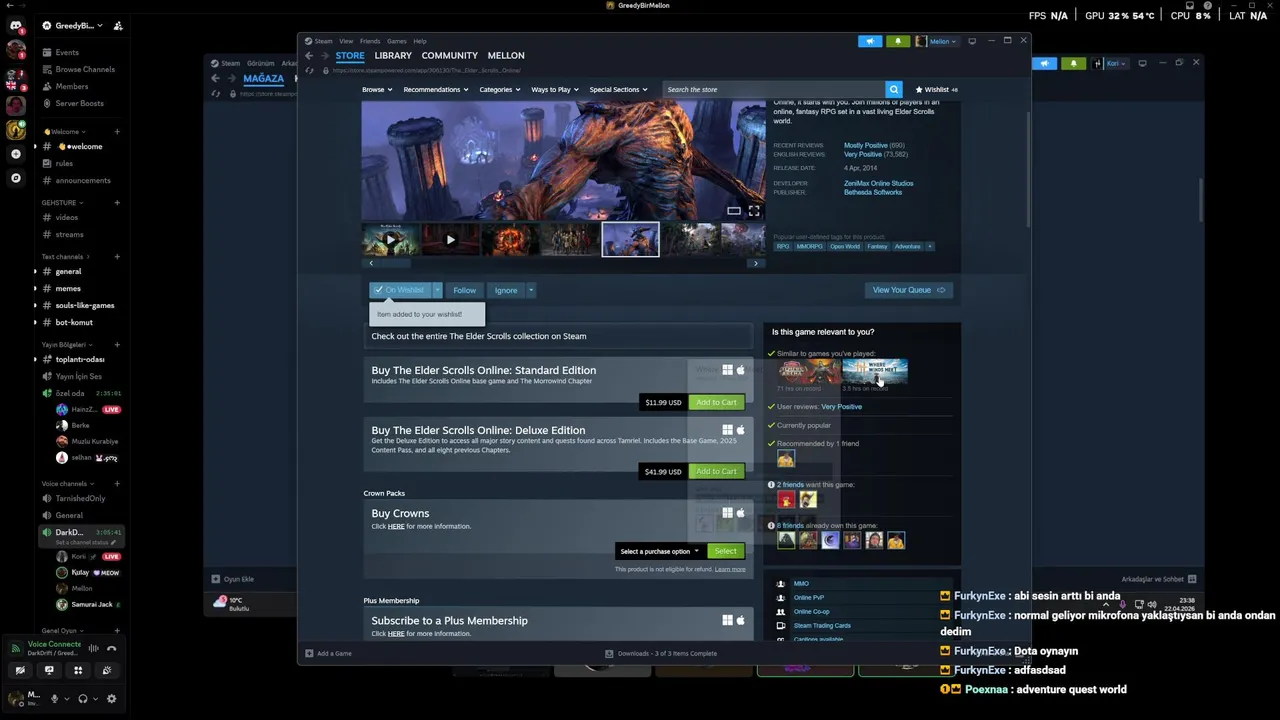Open the Events item in Discord sidebar

67,52
